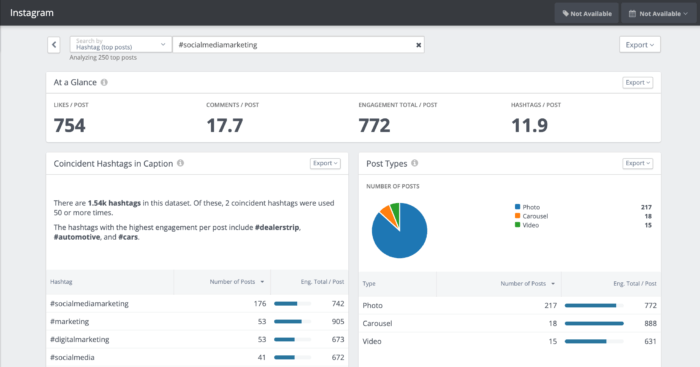Image resolution: width=700 pixels, height=367 pixels.
Task: Select the #digitalmarketing table row
Action: coord(197,339)
